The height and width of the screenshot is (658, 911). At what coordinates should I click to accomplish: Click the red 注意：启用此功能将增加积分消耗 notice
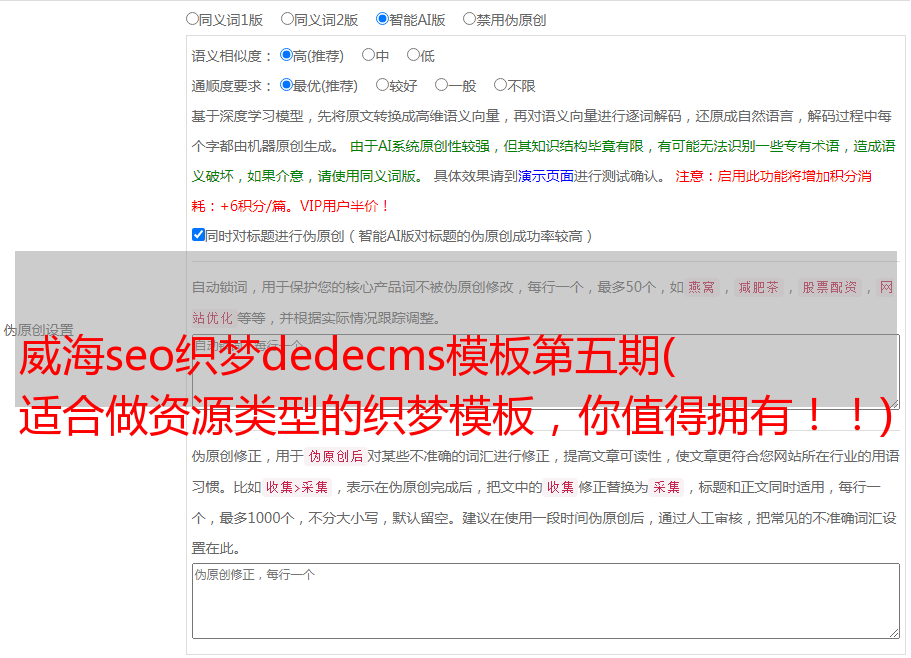773,176
